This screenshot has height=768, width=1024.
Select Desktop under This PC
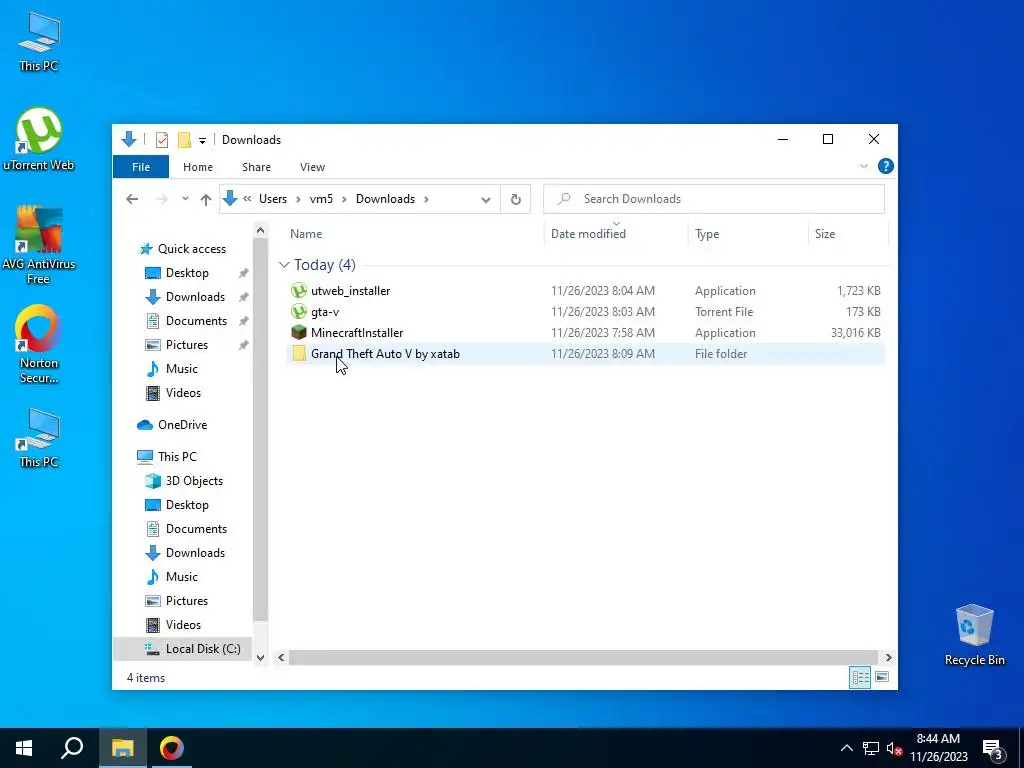(187, 505)
